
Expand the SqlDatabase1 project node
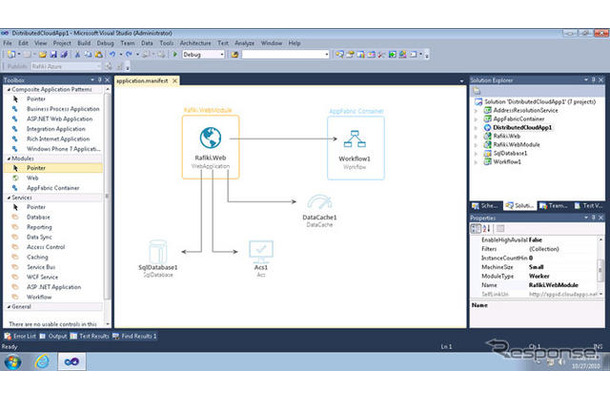[476, 154]
